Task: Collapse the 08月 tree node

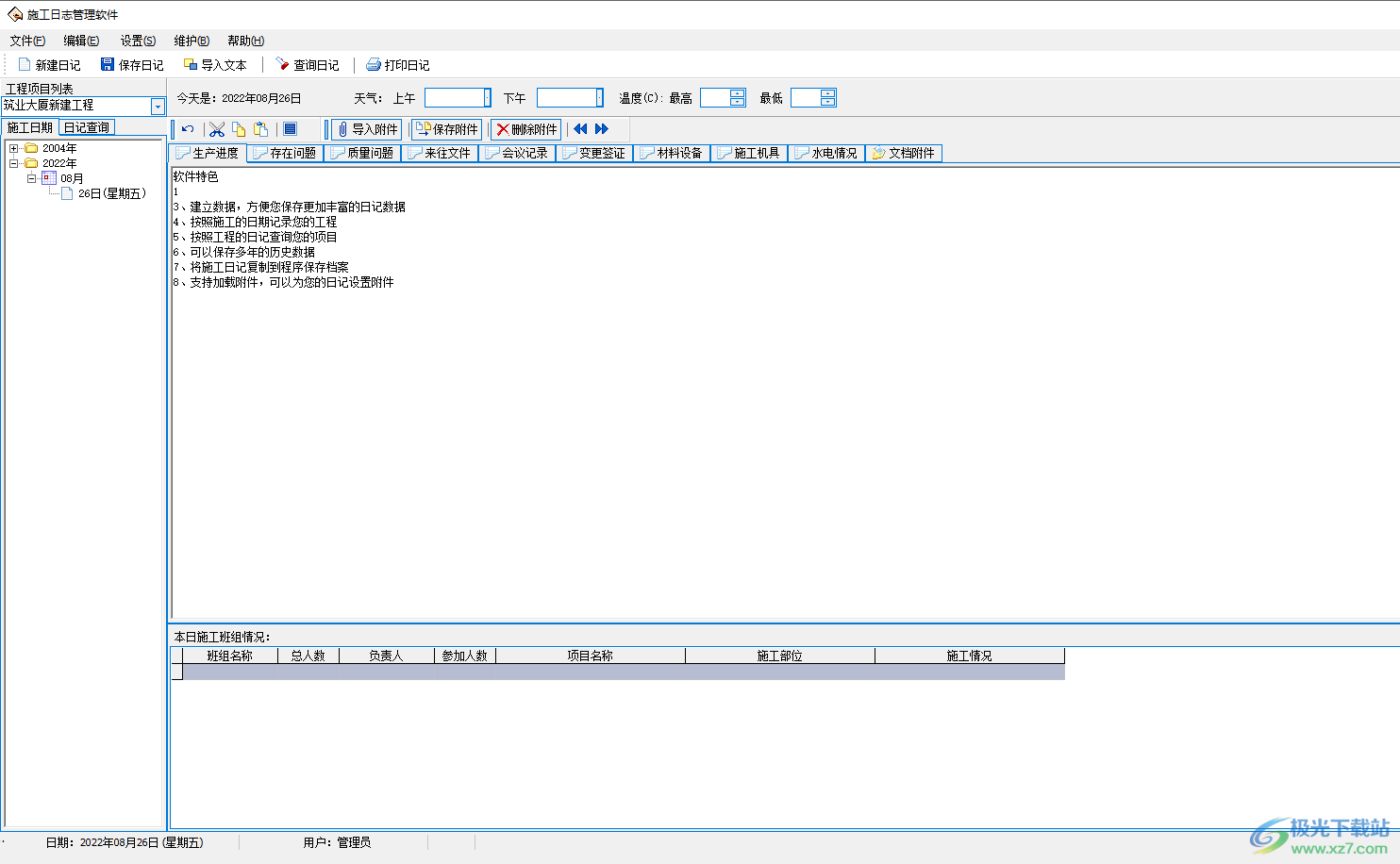Action: pos(32,178)
